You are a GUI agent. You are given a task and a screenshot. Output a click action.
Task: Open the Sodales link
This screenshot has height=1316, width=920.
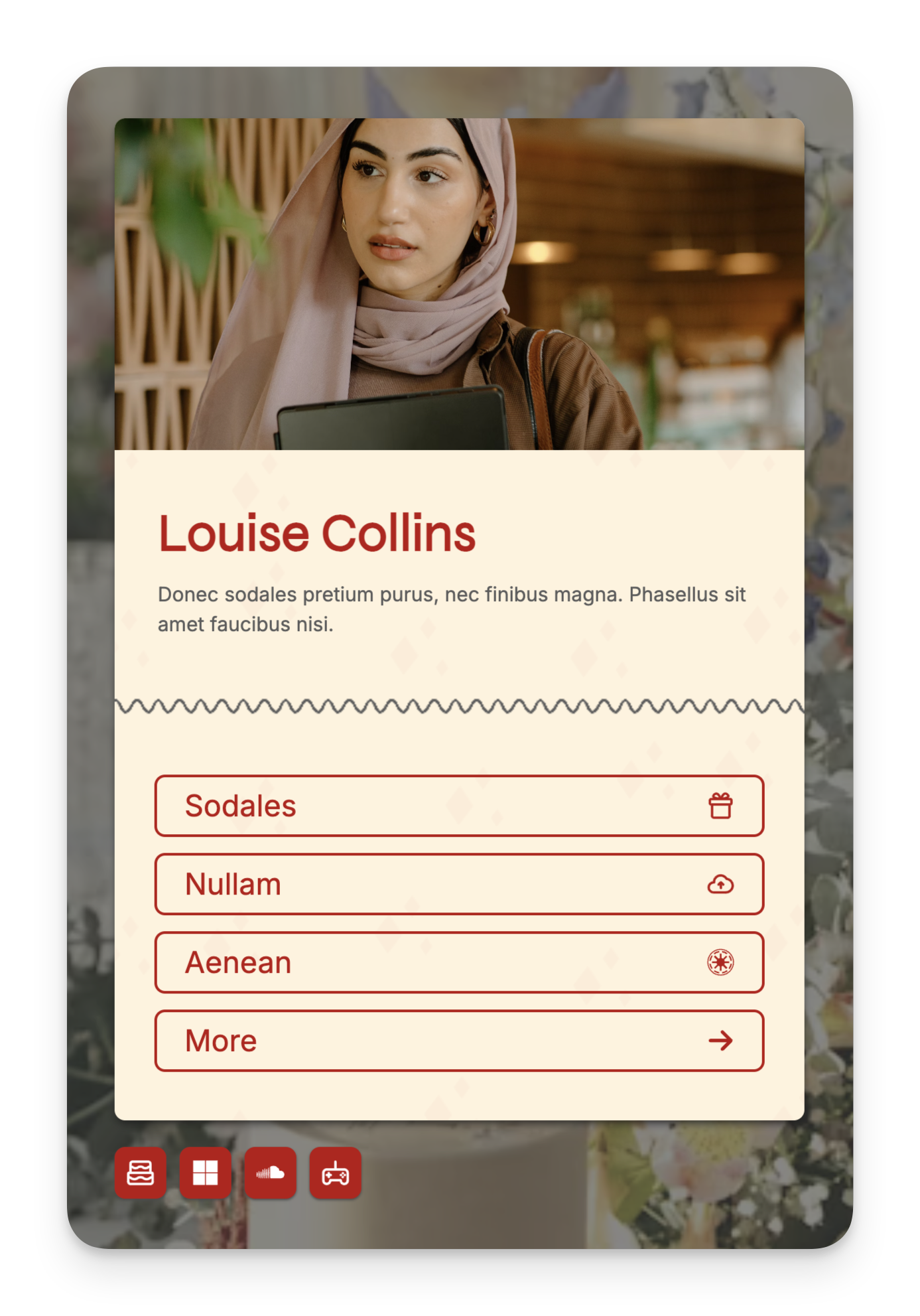459,806
